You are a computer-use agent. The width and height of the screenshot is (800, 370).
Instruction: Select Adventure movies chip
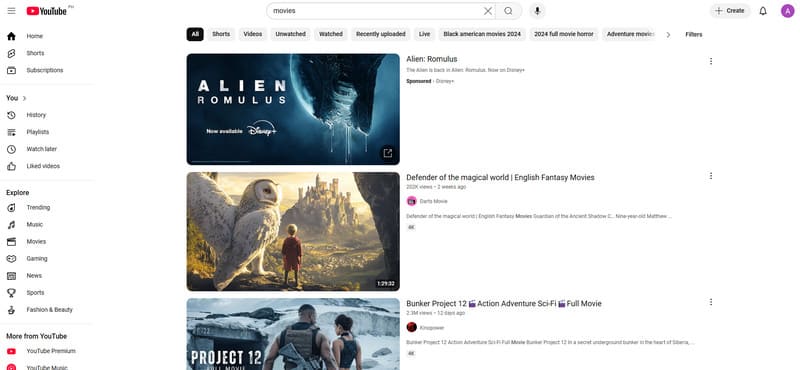630,34
